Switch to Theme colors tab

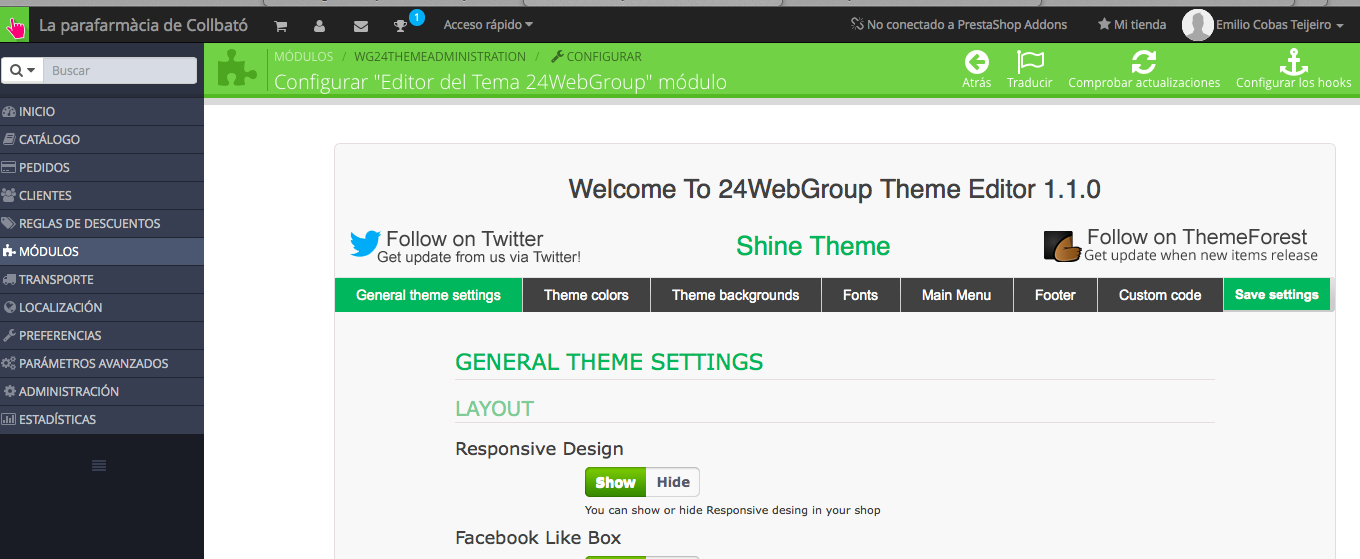coord(586,295)
